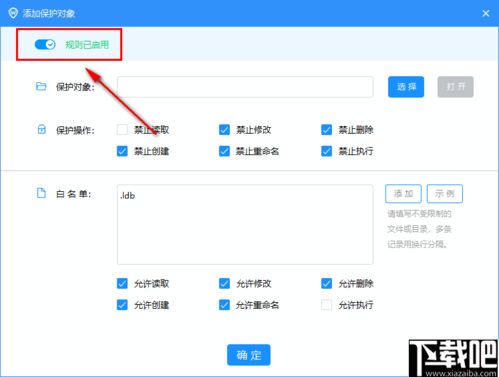Uncheck the 允许重命名 checkbox
Viewport: 499px width, 377px height.
coord(224,305)
